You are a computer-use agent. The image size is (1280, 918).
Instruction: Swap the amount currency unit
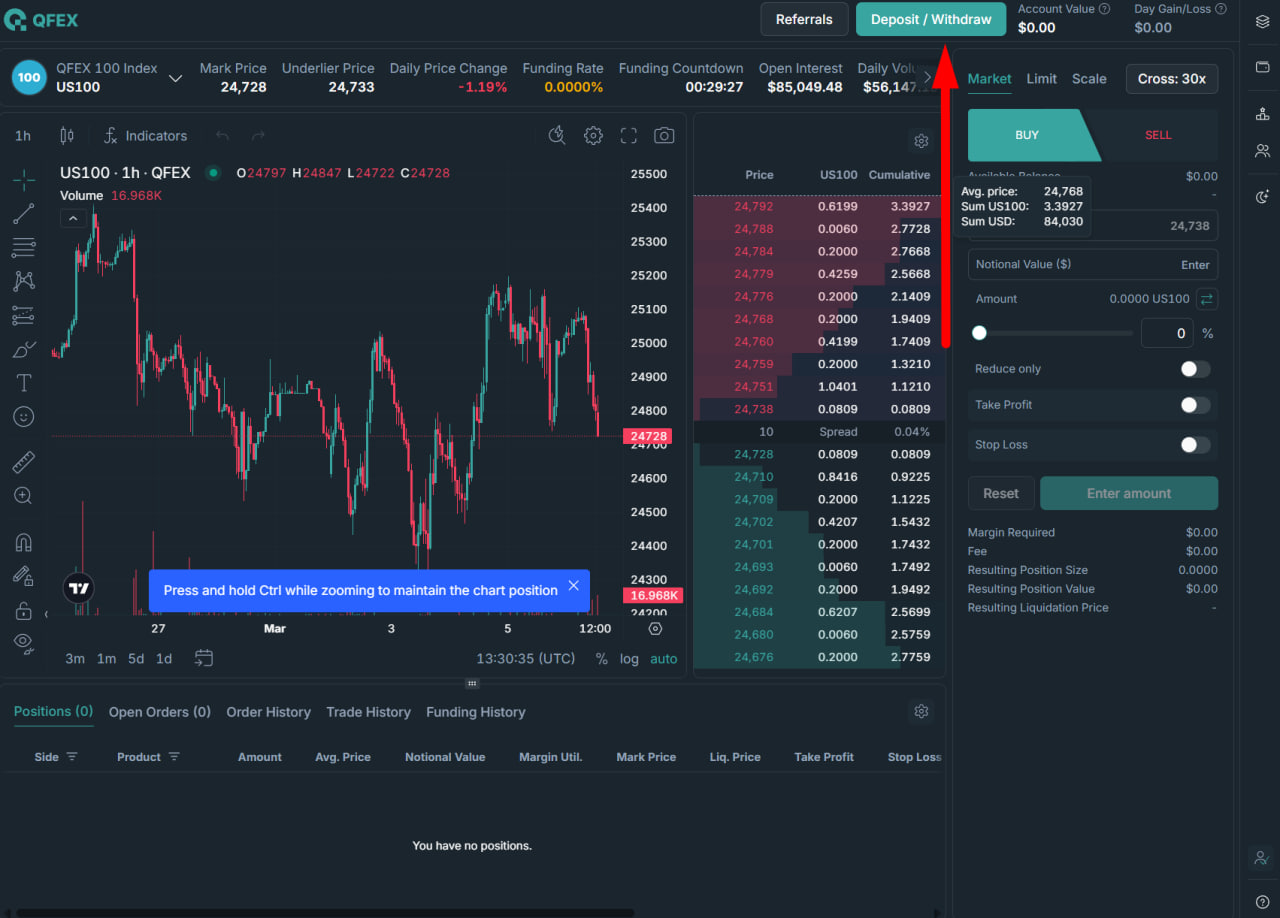click(1207, 299)
